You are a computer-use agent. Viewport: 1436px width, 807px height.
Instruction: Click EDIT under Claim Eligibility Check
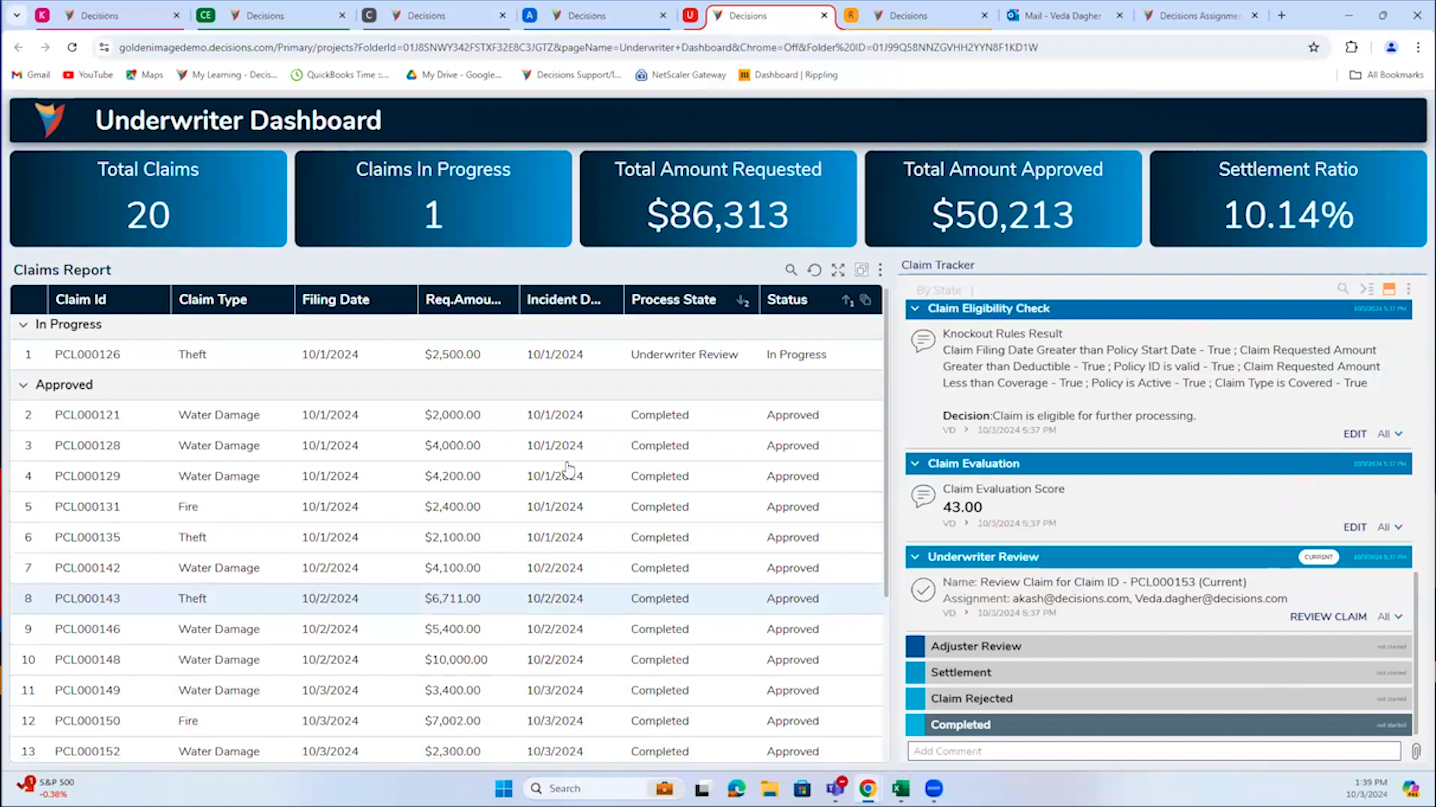tap(1355, 434)
